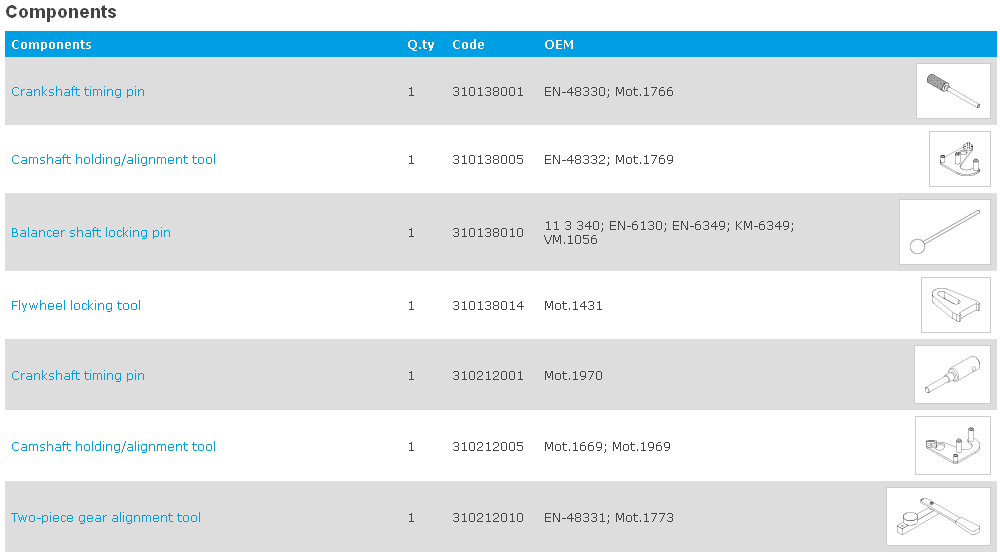
Task: Open the crankshaft timing pin 310138001 thumbnail image
Action: [952, 91]
